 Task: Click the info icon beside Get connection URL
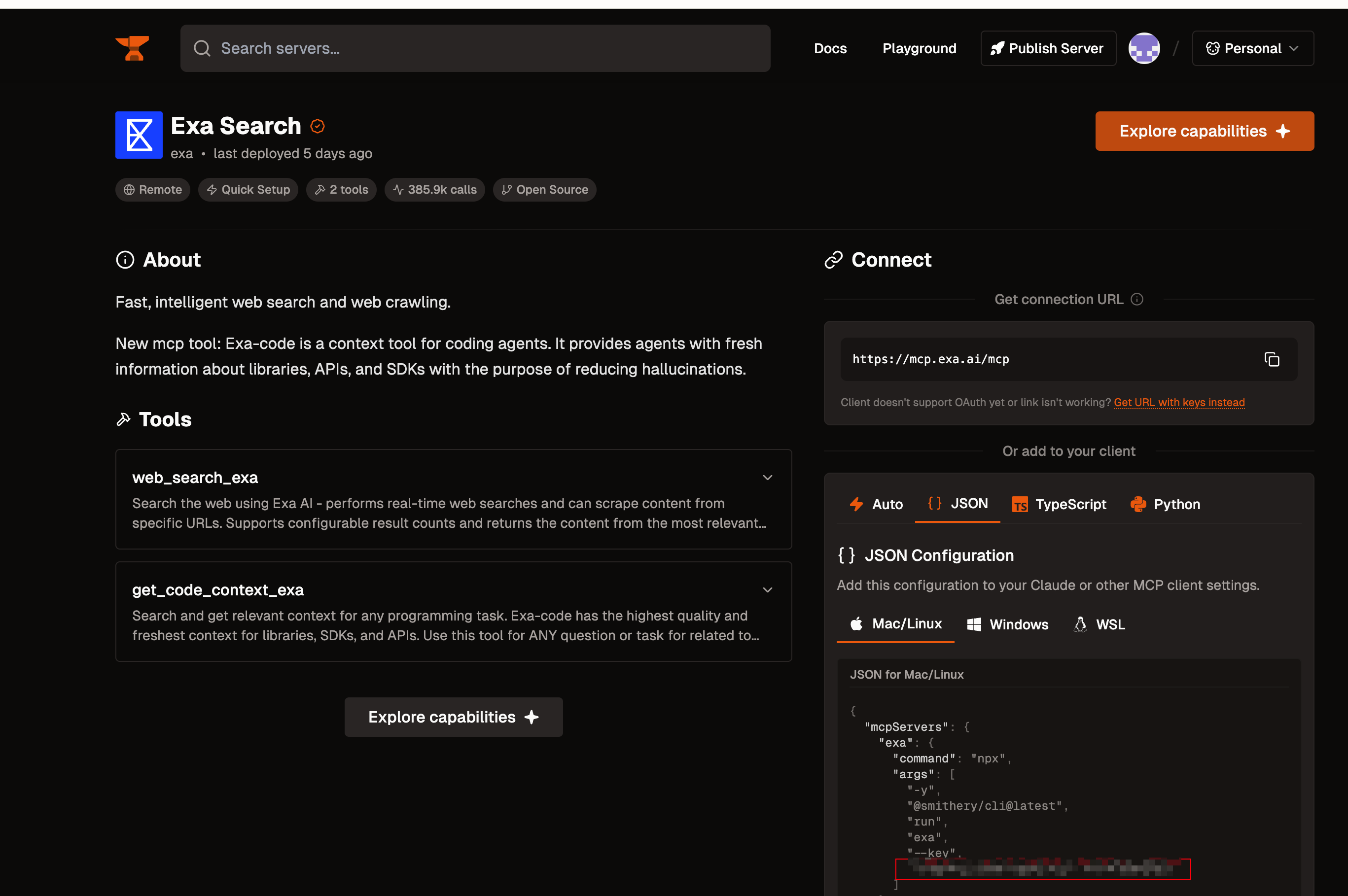[1137, 300]
